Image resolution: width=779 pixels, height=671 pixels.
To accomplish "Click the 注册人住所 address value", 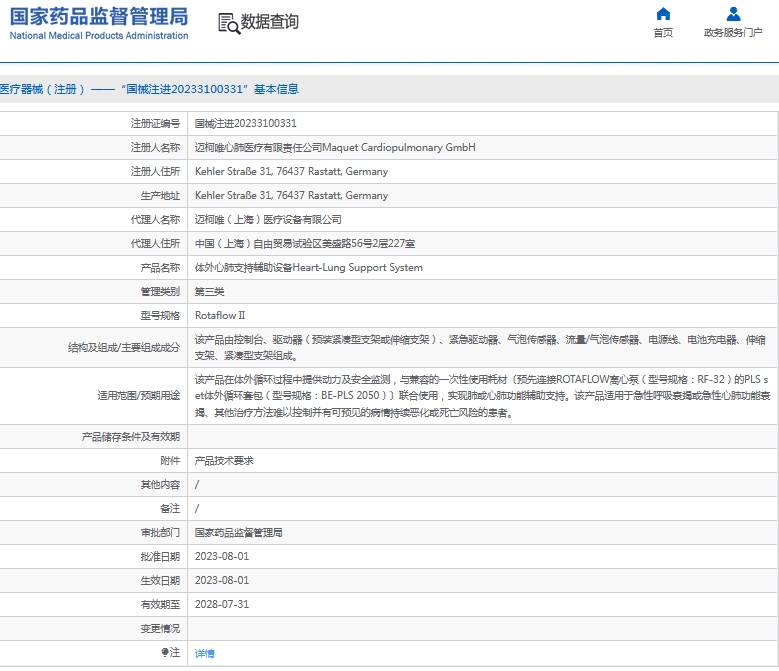I will click(291, 171).
